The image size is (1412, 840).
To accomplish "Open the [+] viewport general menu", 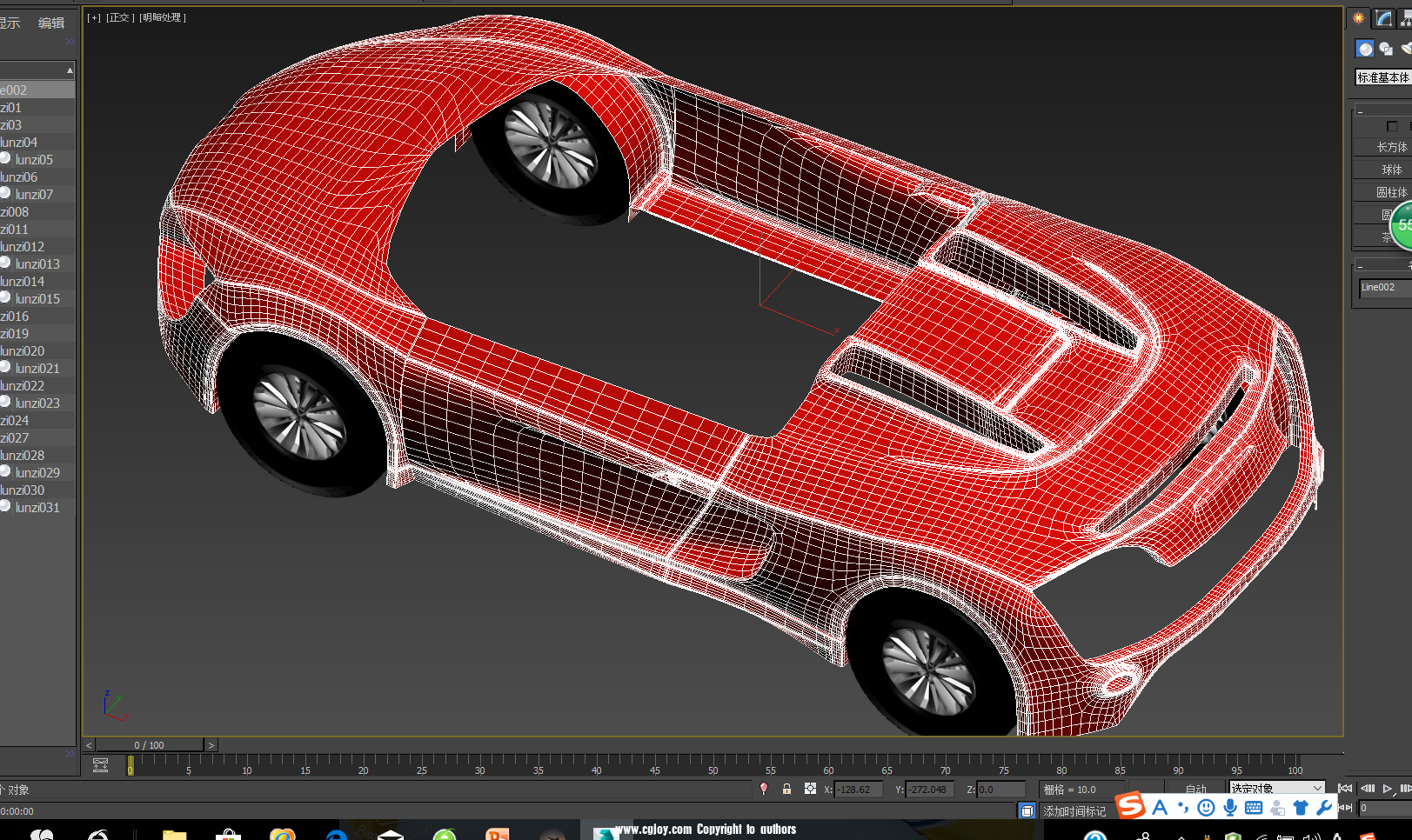I will (94, 17).
